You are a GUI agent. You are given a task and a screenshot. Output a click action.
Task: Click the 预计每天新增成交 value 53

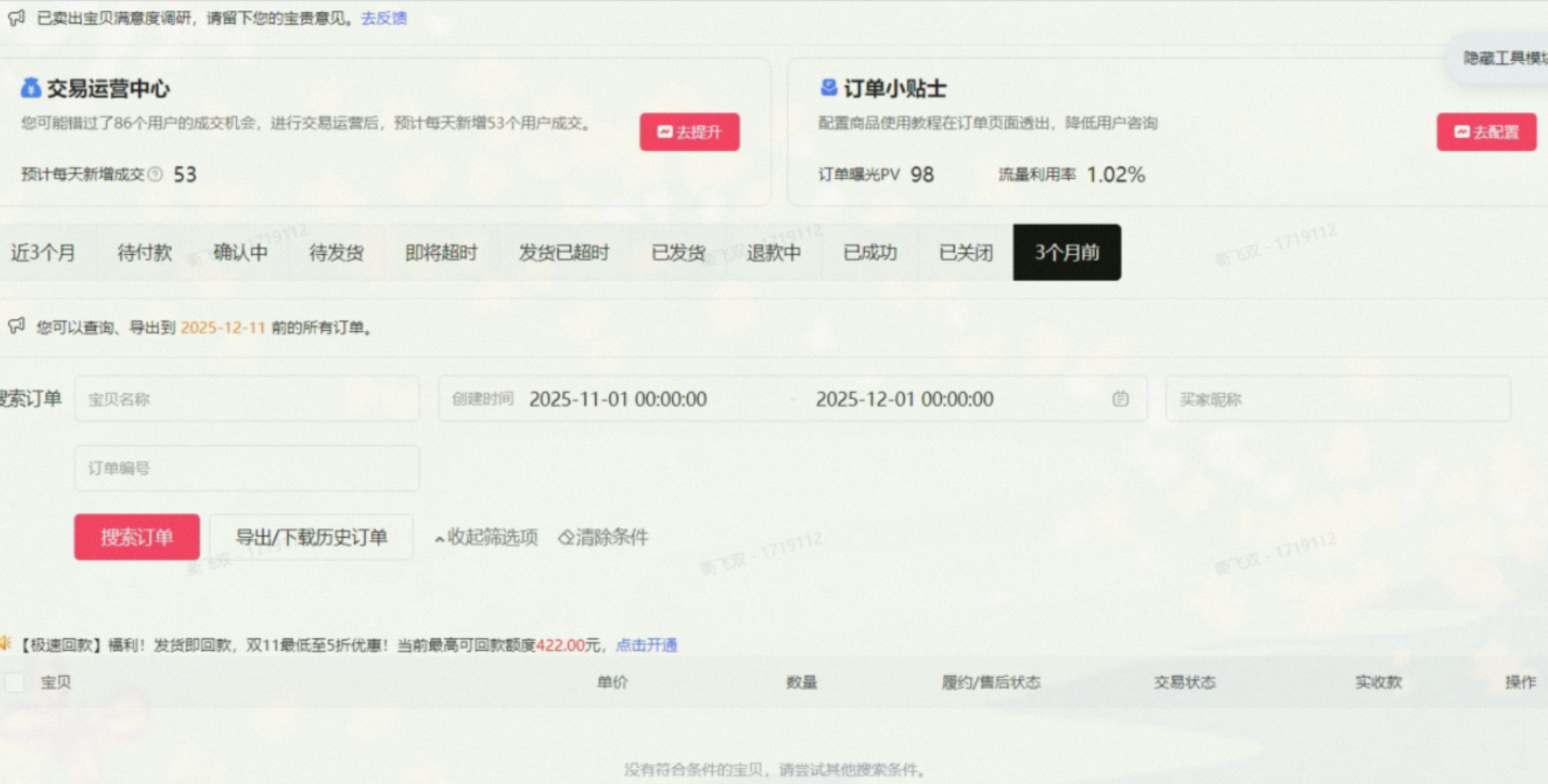pyautogui.click(x=185, y=175)
